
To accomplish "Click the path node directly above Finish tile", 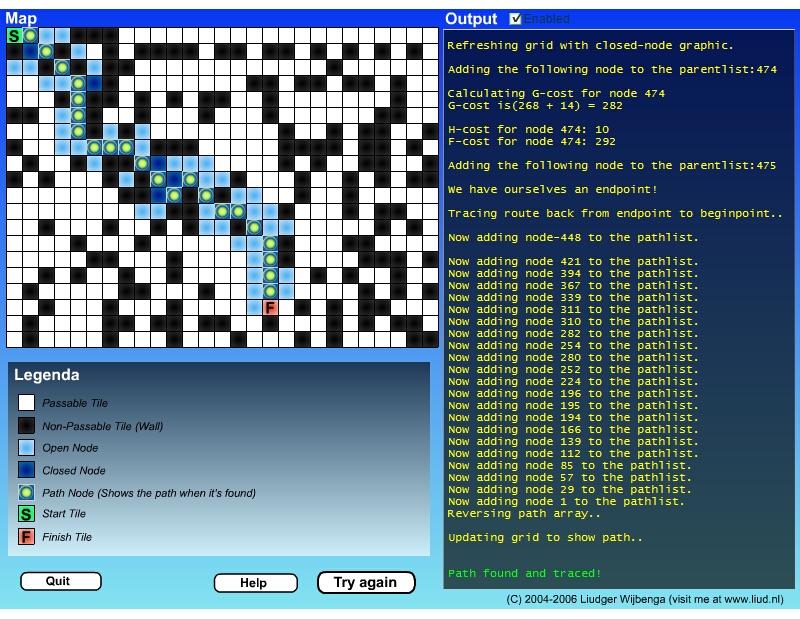I will (x=270, y=291).
